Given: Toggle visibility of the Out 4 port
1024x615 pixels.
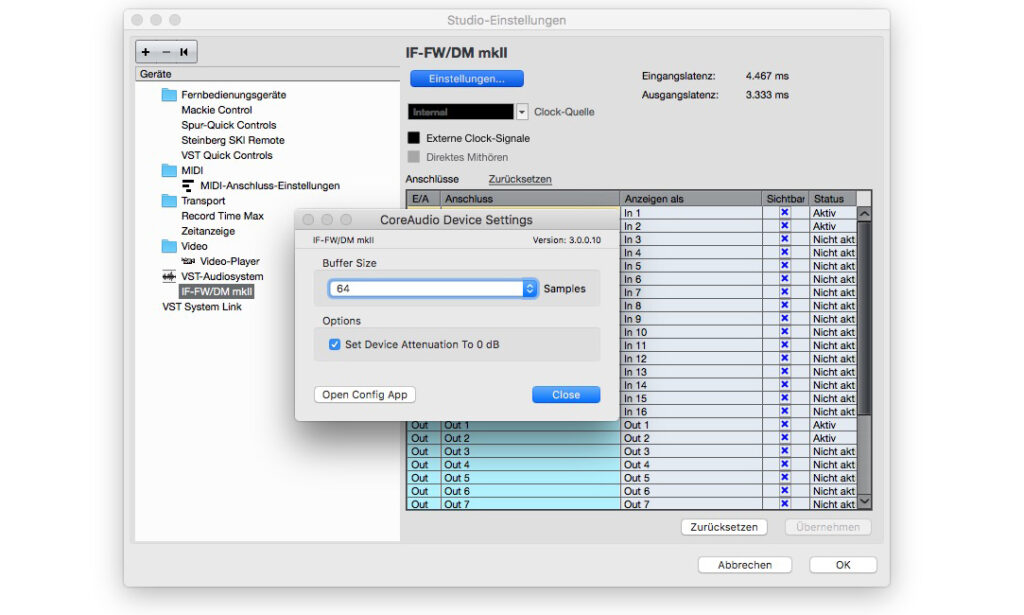Looking at the screenshot, I should click(x=784, y=464).
